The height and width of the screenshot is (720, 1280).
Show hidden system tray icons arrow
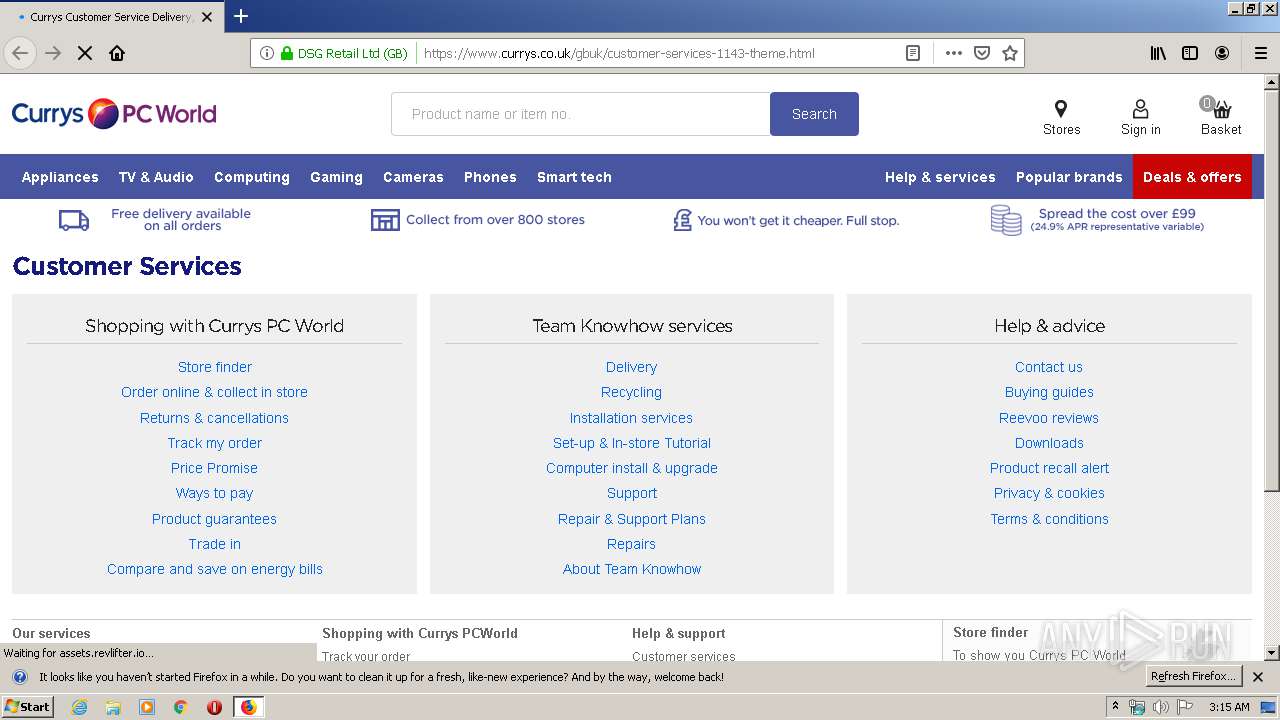coord(1115,706)
